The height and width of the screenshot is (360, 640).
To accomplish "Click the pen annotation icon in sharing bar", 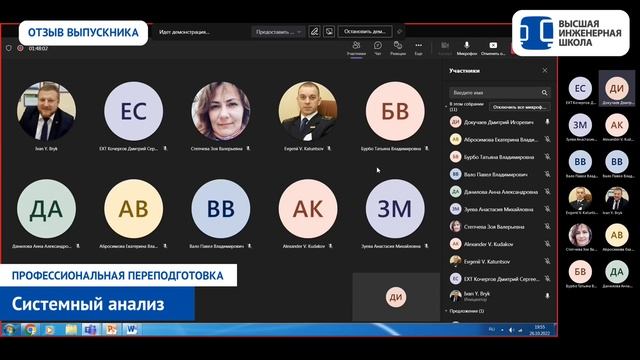I will point(314,31).
